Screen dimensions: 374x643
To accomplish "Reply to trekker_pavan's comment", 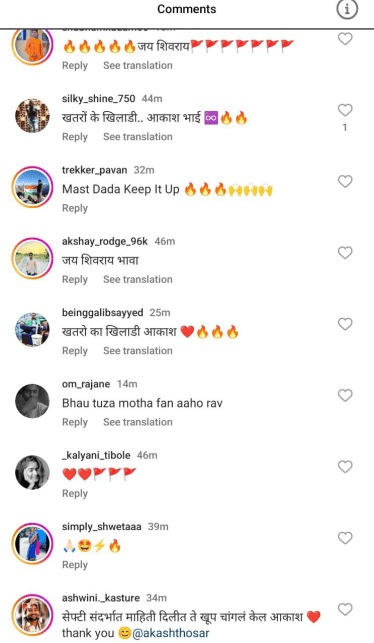I will tap(75, 208).
